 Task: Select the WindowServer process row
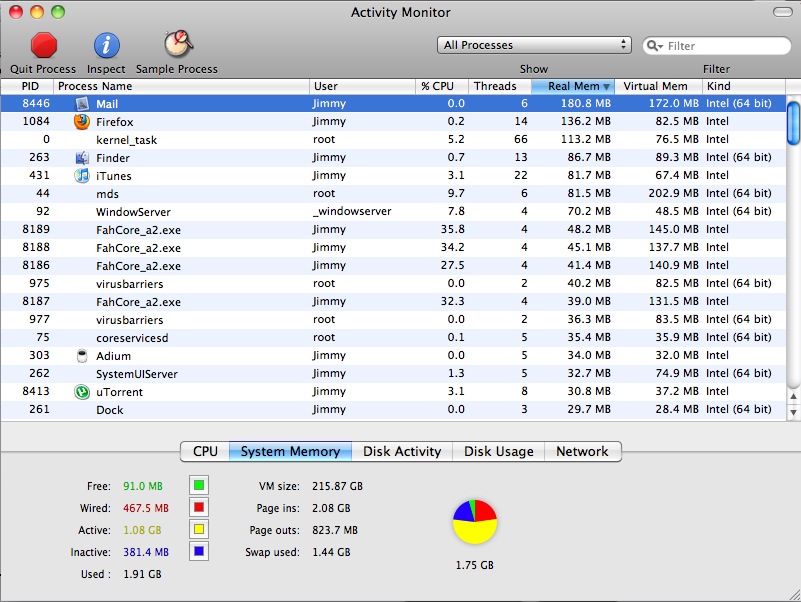pyautogui.click(x=393, y=212)
